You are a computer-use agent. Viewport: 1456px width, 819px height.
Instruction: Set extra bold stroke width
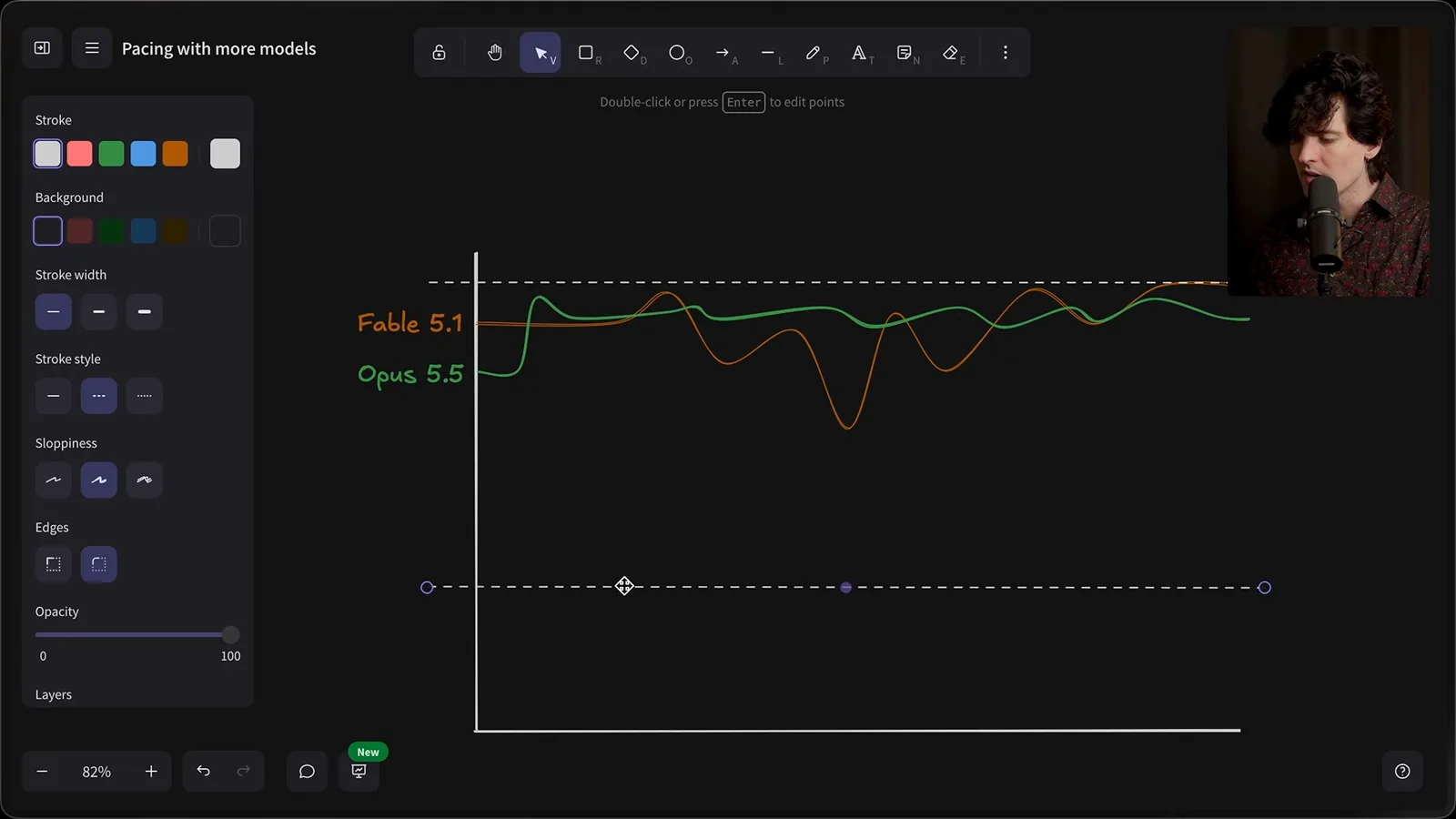145,312
